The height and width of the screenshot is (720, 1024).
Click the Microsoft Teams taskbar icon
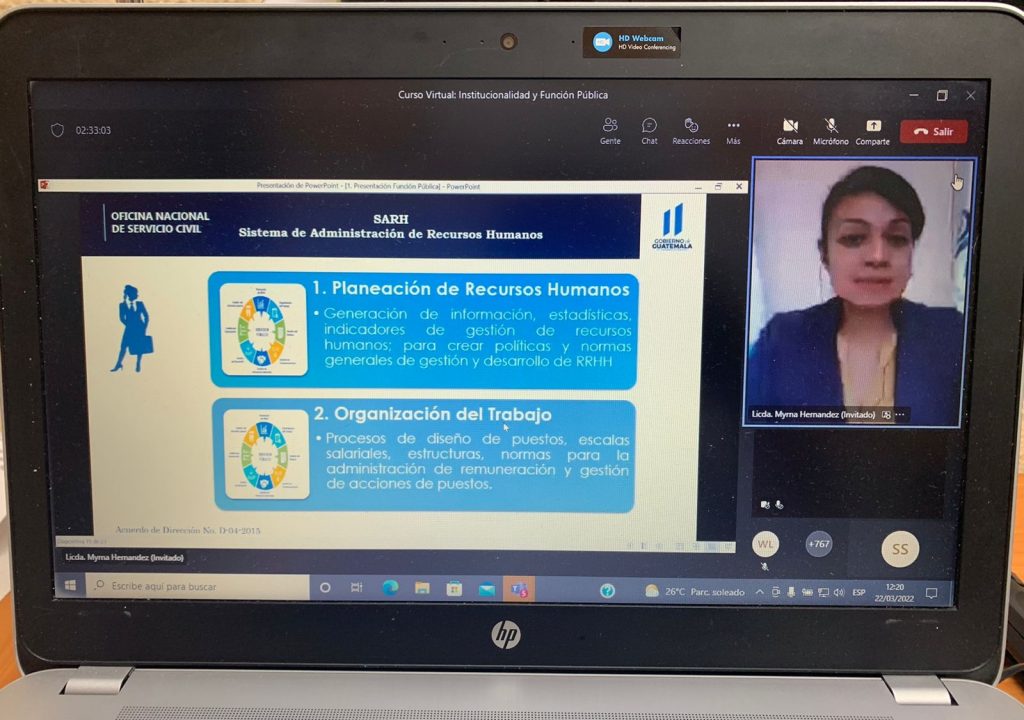(x=519, y=590)
